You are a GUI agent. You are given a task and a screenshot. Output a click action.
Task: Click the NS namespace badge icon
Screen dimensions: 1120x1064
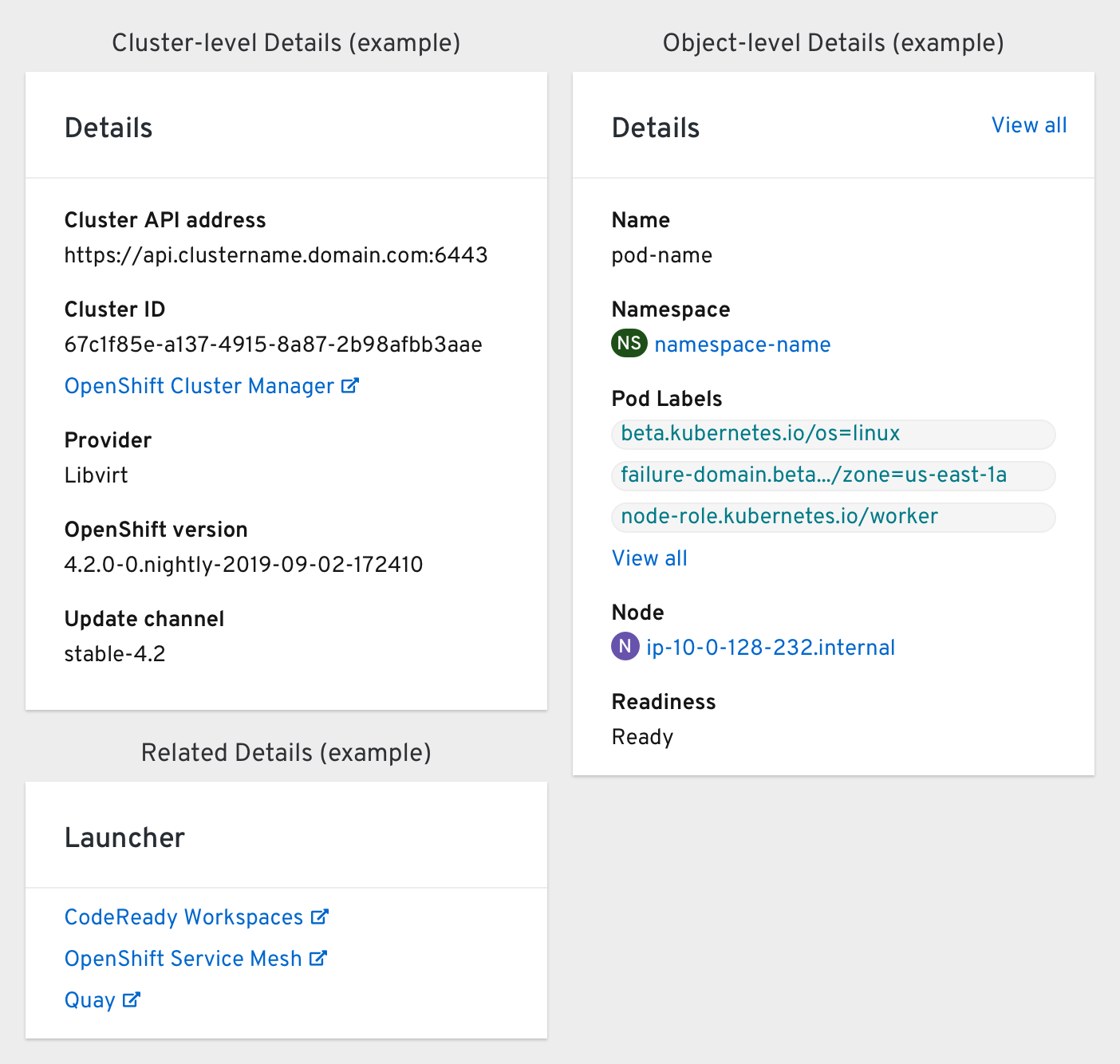(629, 344)
